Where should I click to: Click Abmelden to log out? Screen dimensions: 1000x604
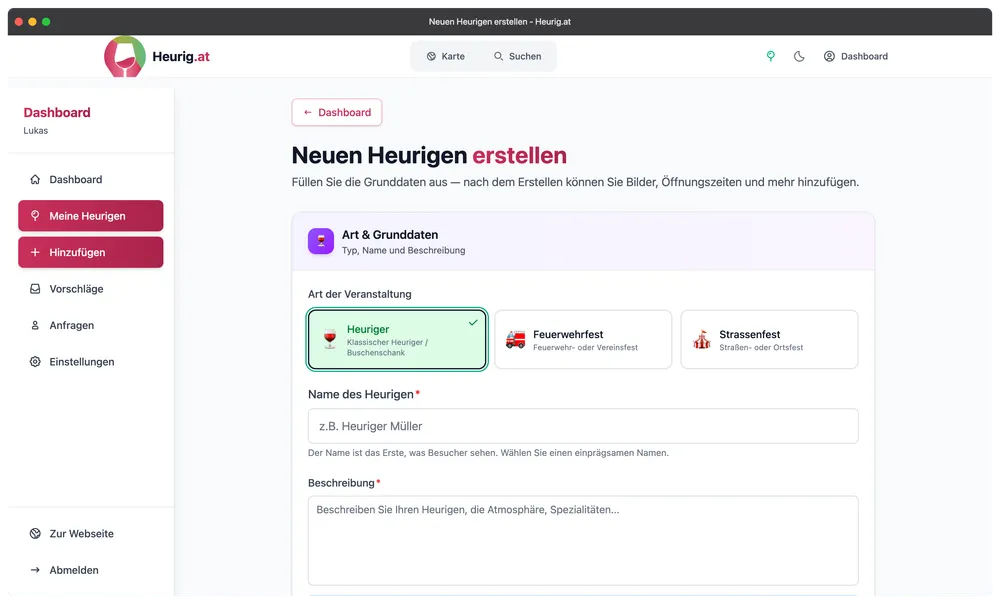click(91, 570)
